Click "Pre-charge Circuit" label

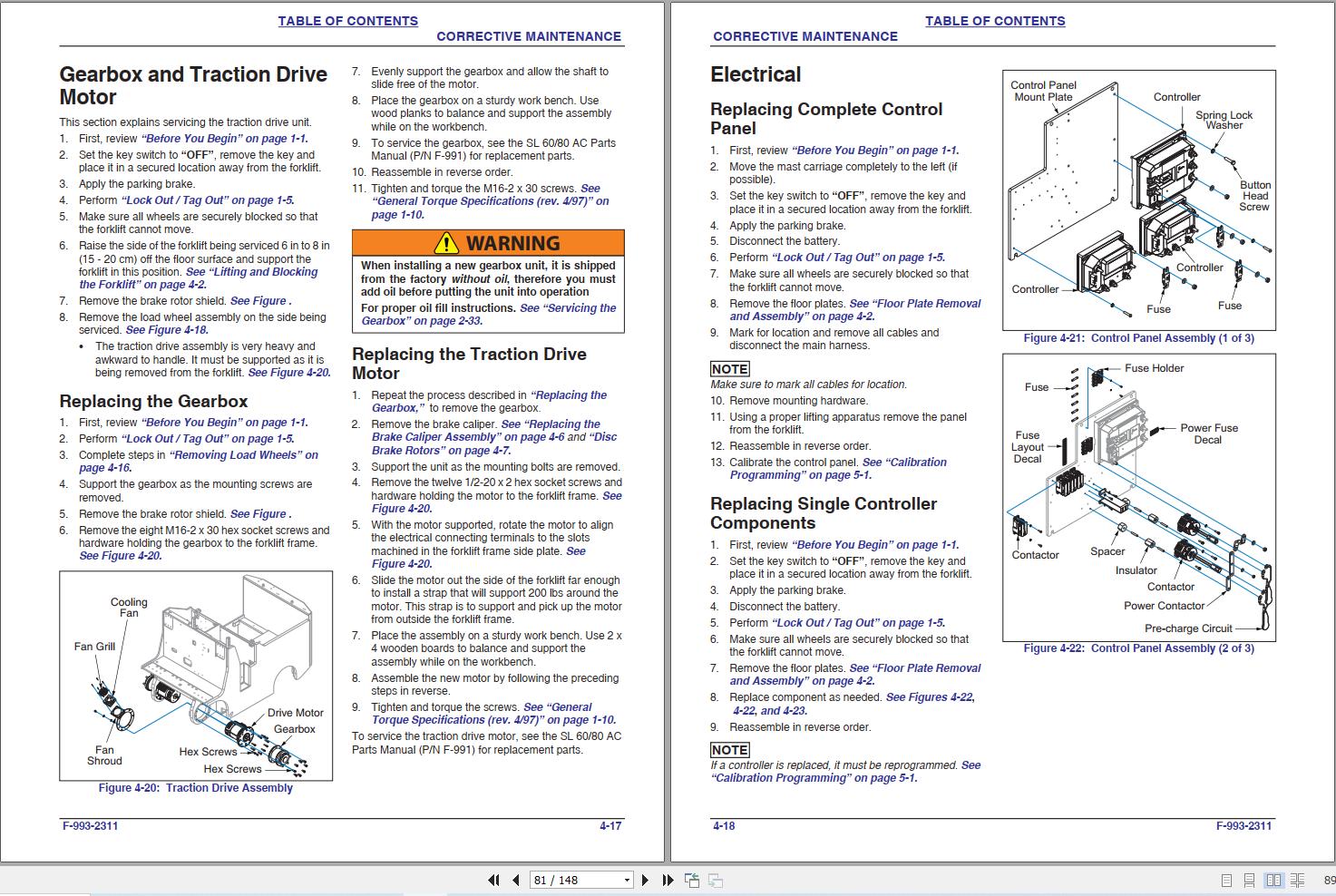click(x=1188, y=628)
